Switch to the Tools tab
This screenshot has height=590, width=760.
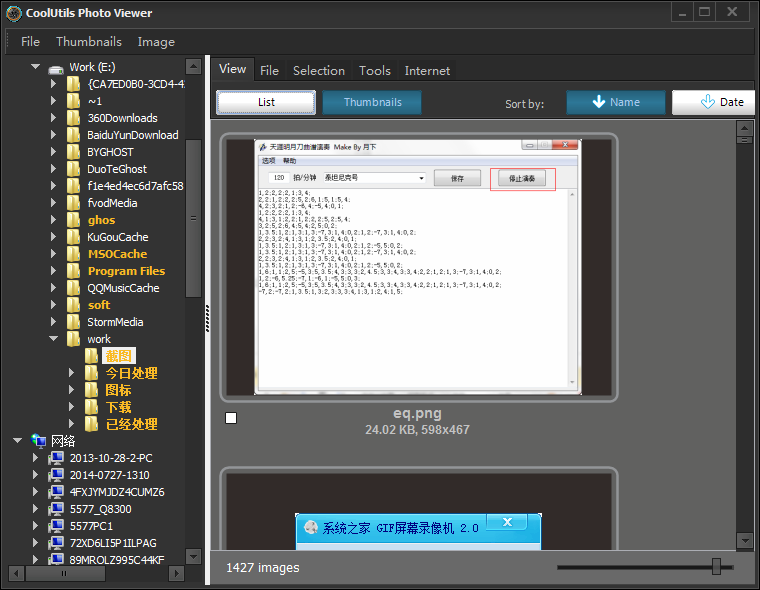[x=374, y=71]
